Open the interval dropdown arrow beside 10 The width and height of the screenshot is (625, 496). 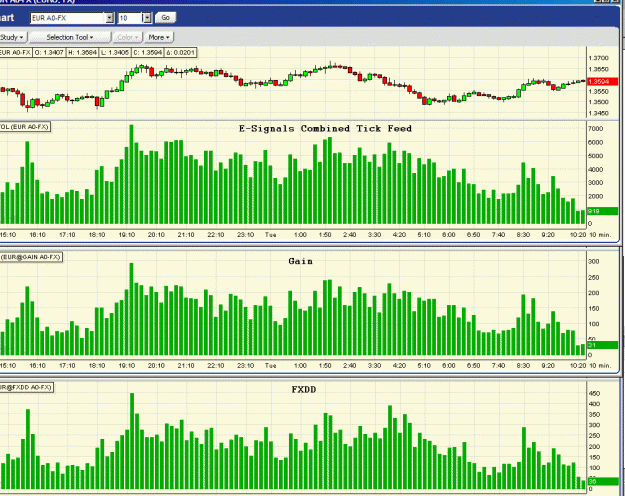click(147, 18)
